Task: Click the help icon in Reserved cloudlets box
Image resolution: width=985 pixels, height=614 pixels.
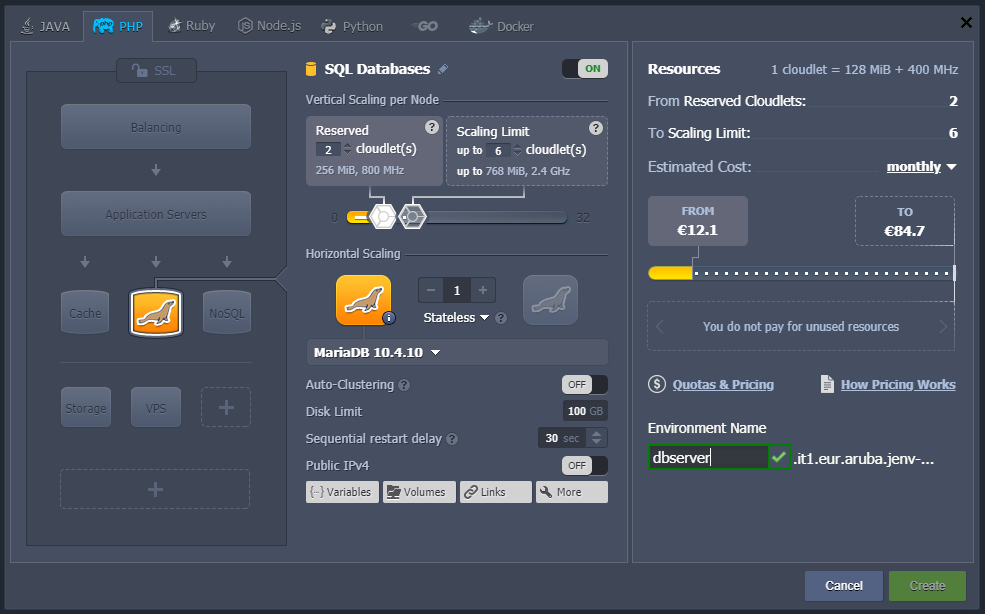Action: (x=431, y=127)
